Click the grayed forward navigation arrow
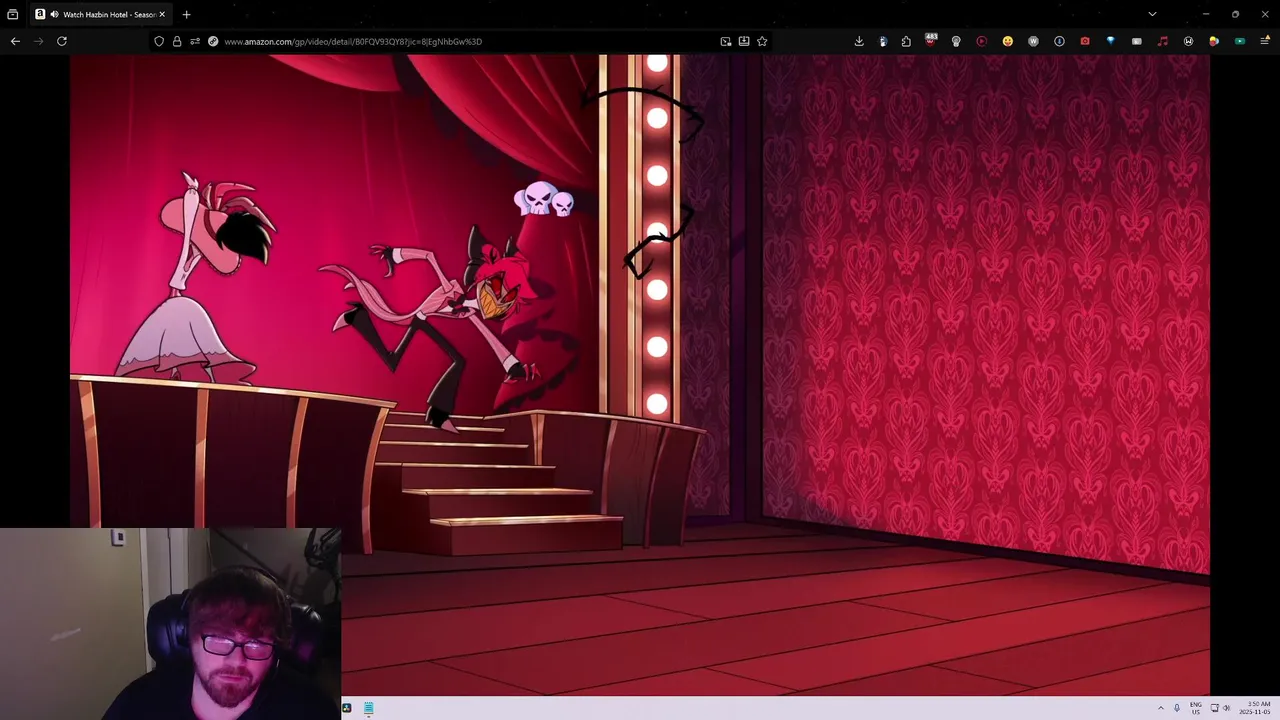 pos(38,41)
